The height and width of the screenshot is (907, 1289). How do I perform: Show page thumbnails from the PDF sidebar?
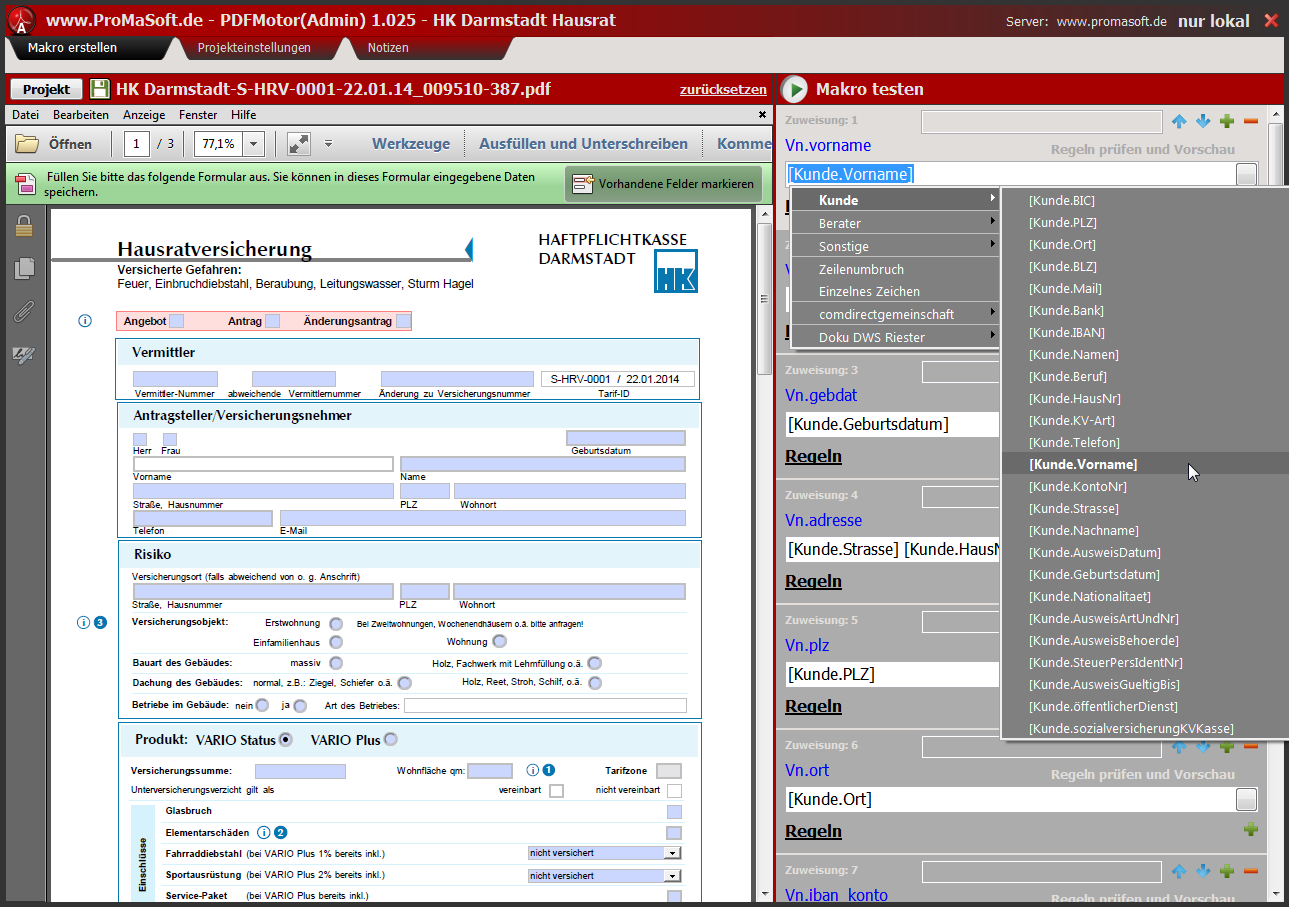24,268
